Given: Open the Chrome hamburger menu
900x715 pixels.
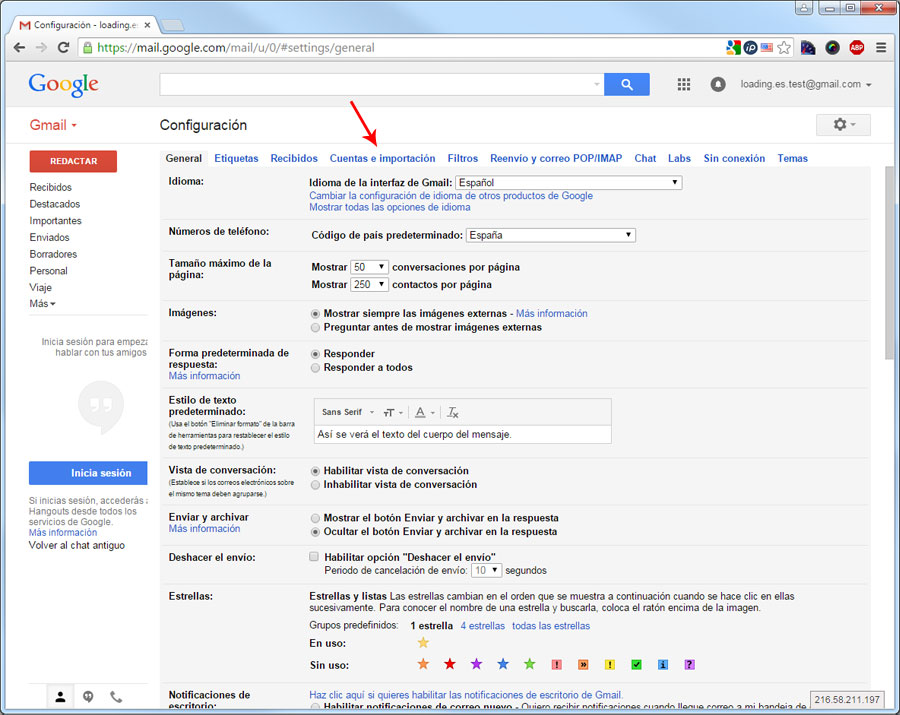Looking at the screenshot, I should [881, 48].
